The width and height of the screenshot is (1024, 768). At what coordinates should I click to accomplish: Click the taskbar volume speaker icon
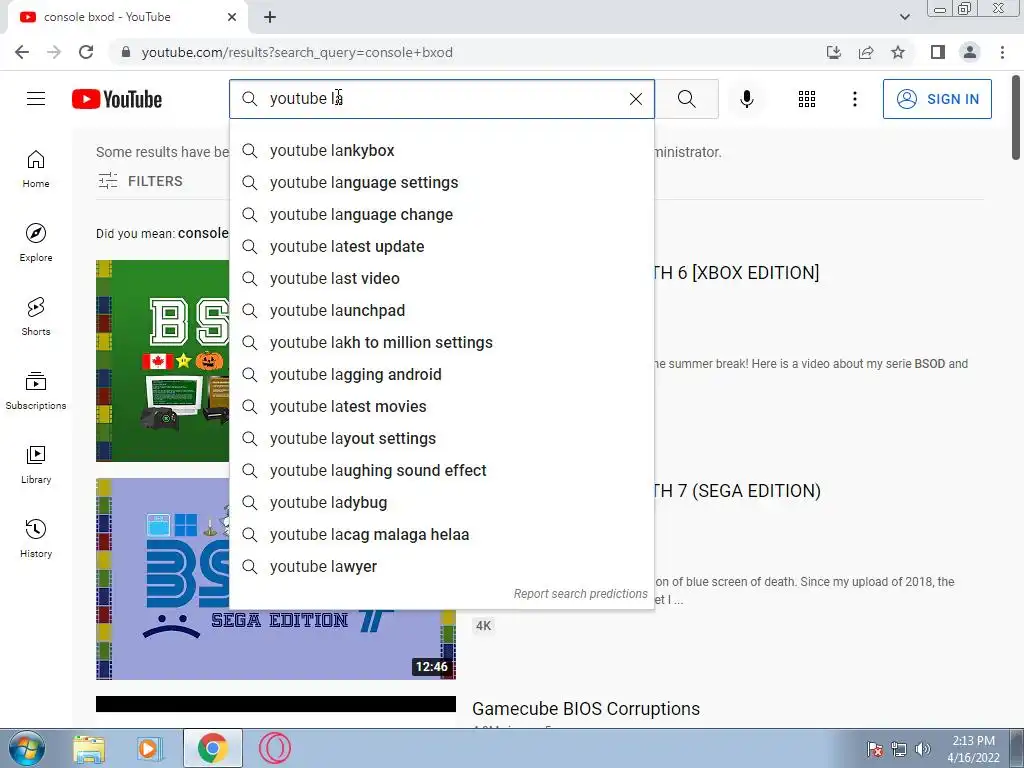(923, 749)
